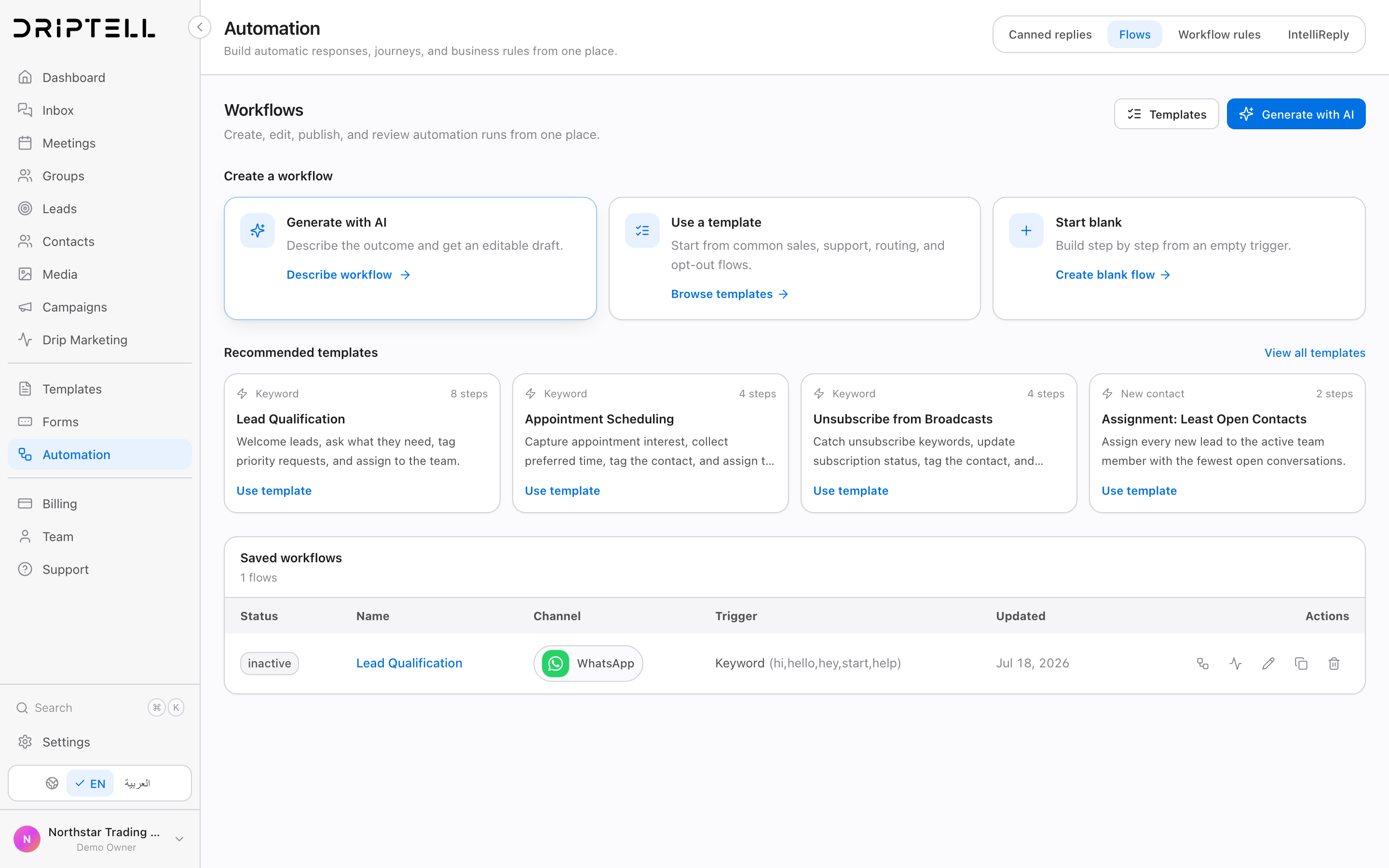Open Dashboard from the sidebar
The image size is (1389, 868).
point(100,78)
